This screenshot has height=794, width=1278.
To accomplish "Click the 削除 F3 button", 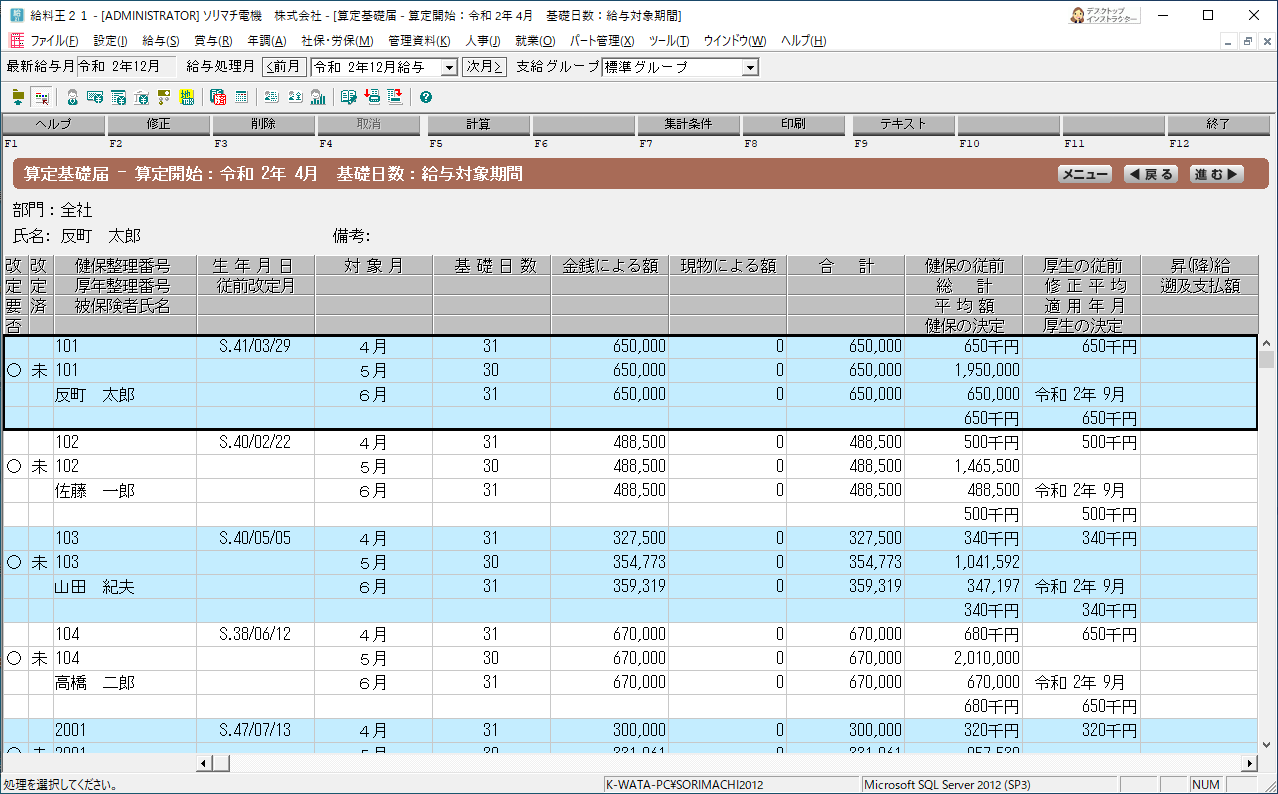I will [263, 125].
